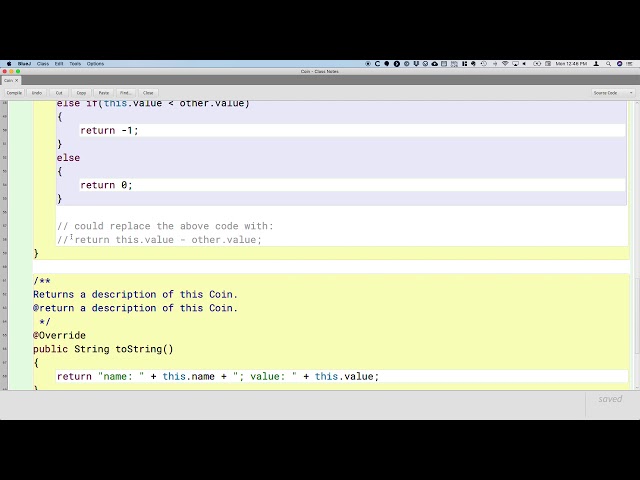This screenshot has width=640, height=480.
Task: Open the Tools menu
Action: click(75, 64)
